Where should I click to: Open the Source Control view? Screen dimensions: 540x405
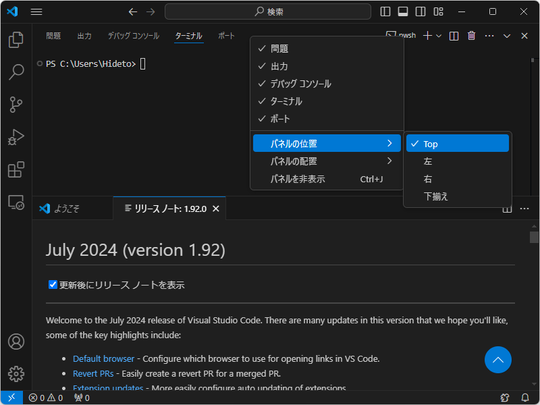point(16,104)
